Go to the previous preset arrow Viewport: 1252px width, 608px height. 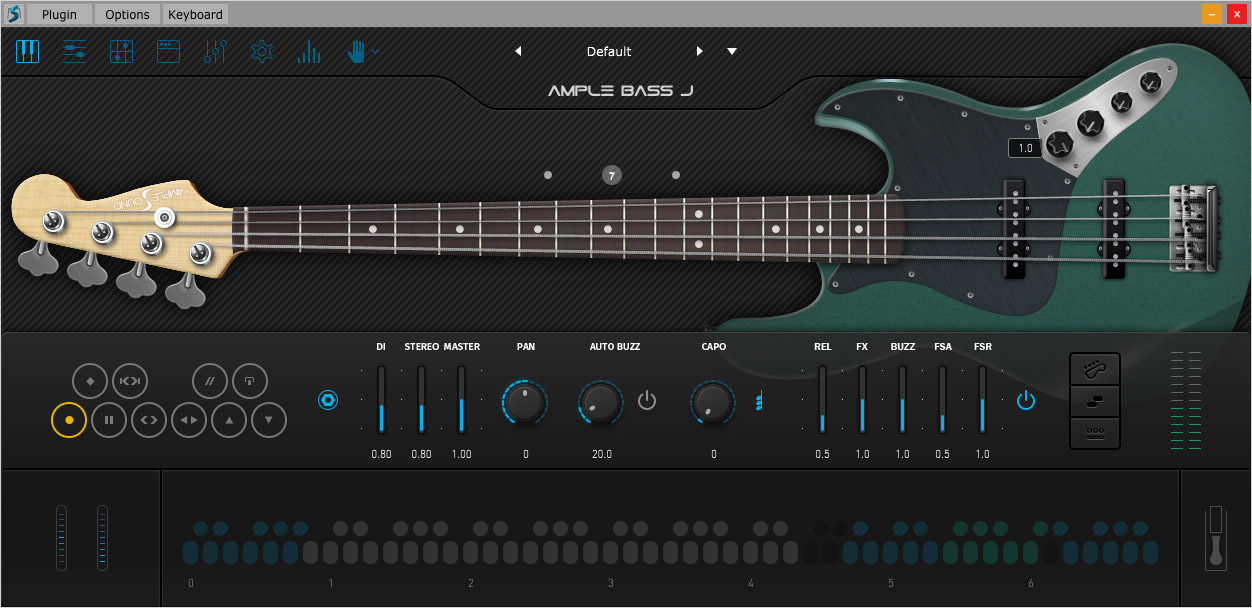tap(518, 51)
